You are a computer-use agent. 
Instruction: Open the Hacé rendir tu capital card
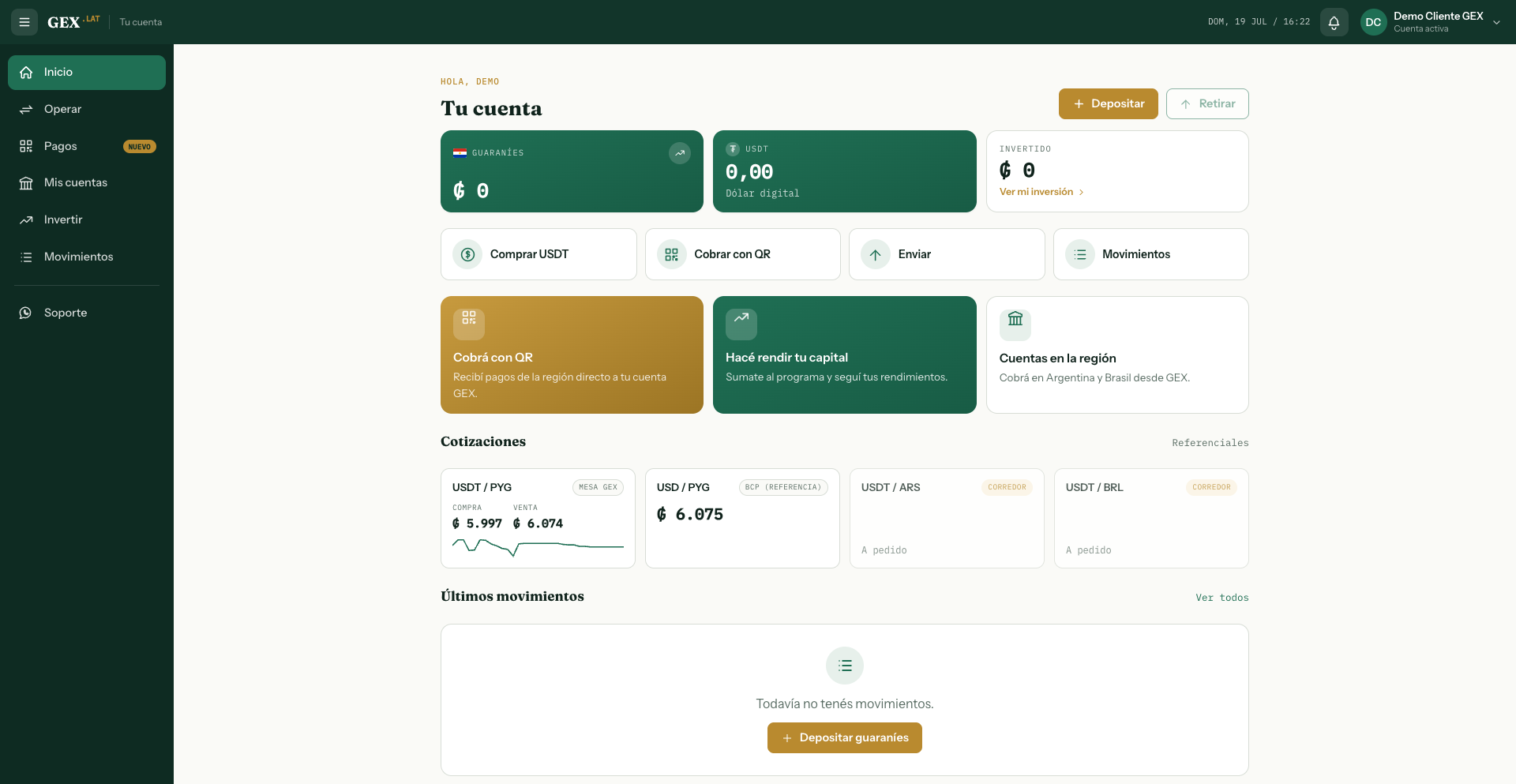click(x=844, y=354)
